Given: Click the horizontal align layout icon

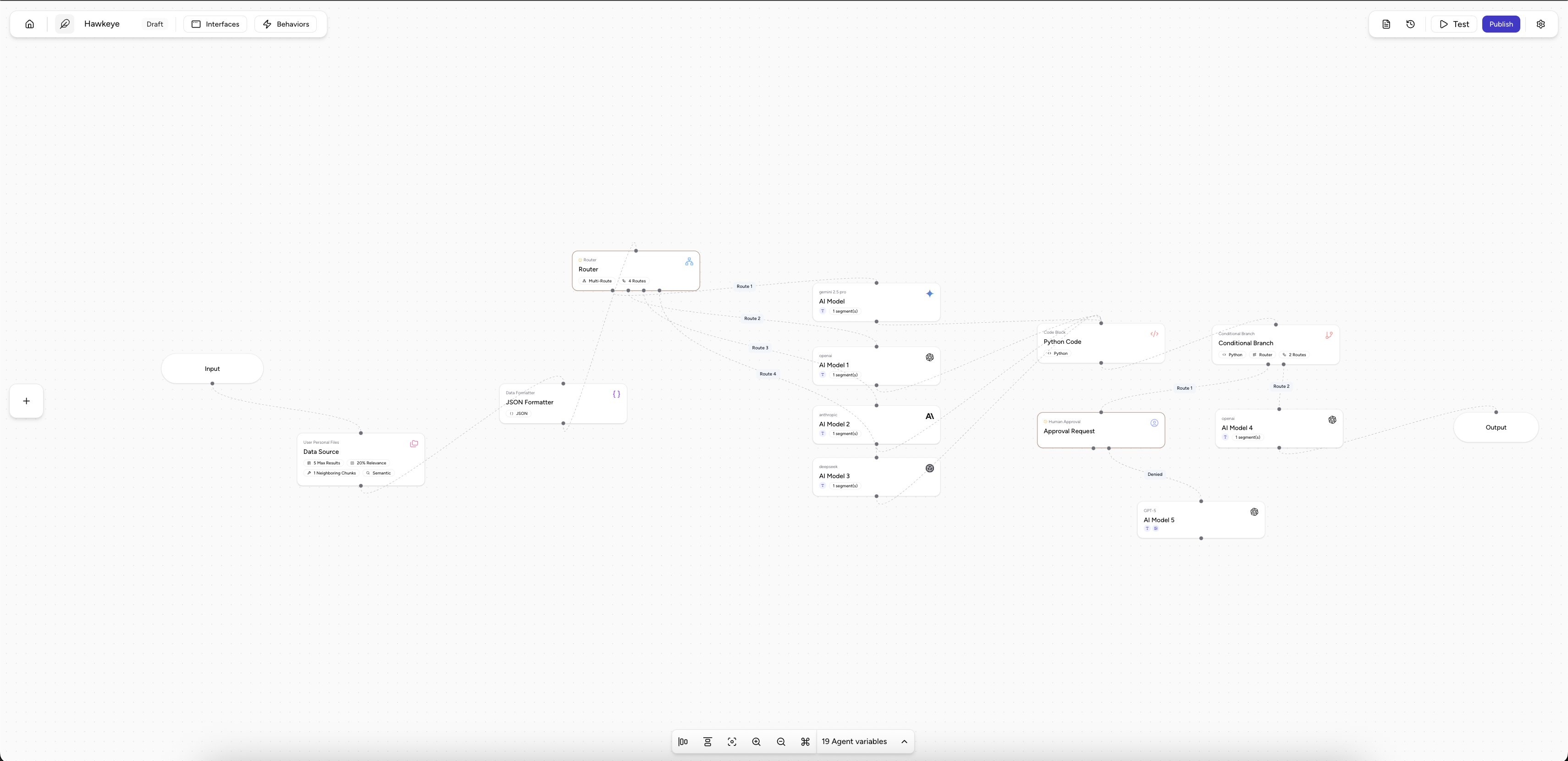Looking at the screenshot, I should [683, 742].
